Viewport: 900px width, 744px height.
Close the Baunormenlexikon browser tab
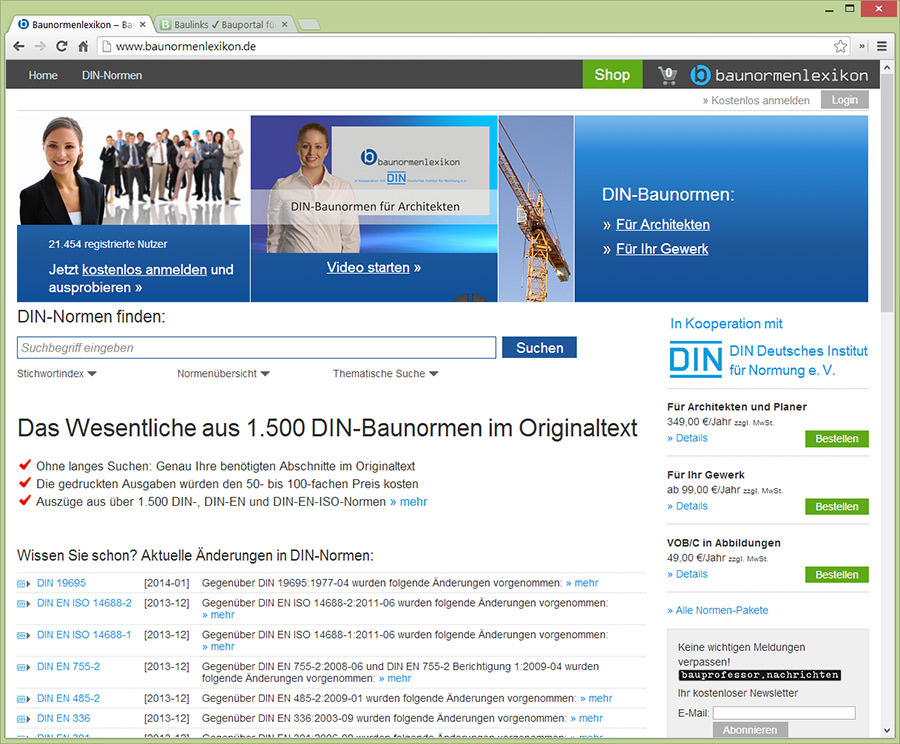click(142, 25)
